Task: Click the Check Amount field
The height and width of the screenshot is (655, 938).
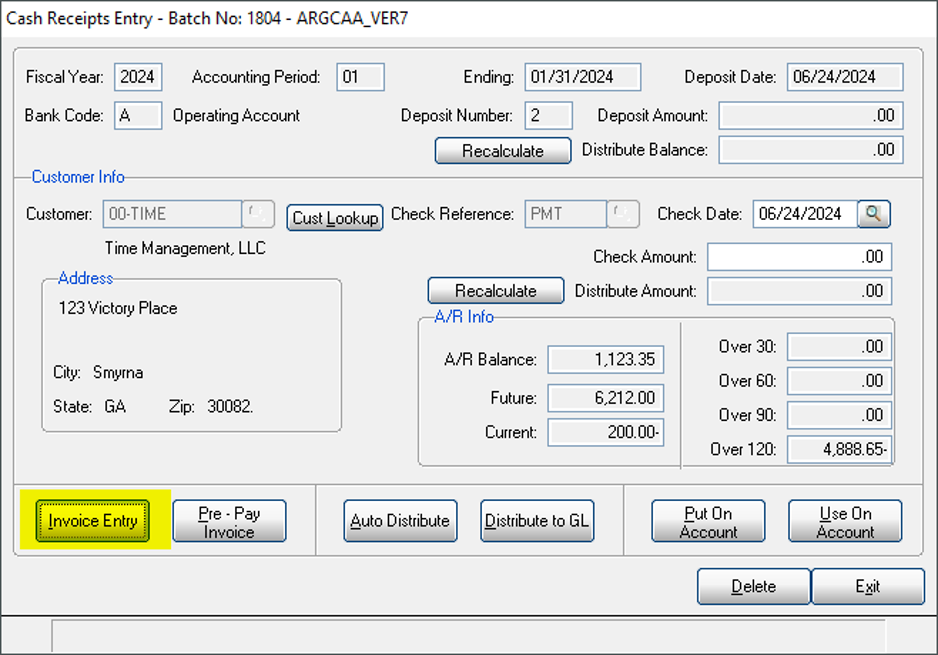Action: click(x=800, y=257)
